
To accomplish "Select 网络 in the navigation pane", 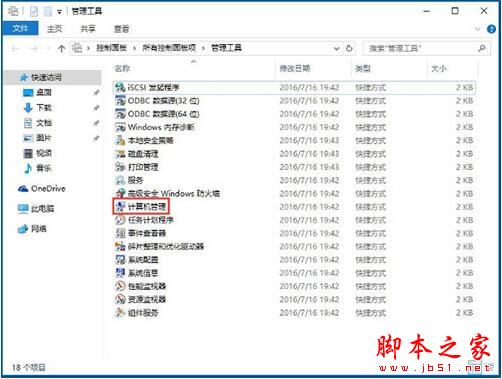I will [32, 229].
